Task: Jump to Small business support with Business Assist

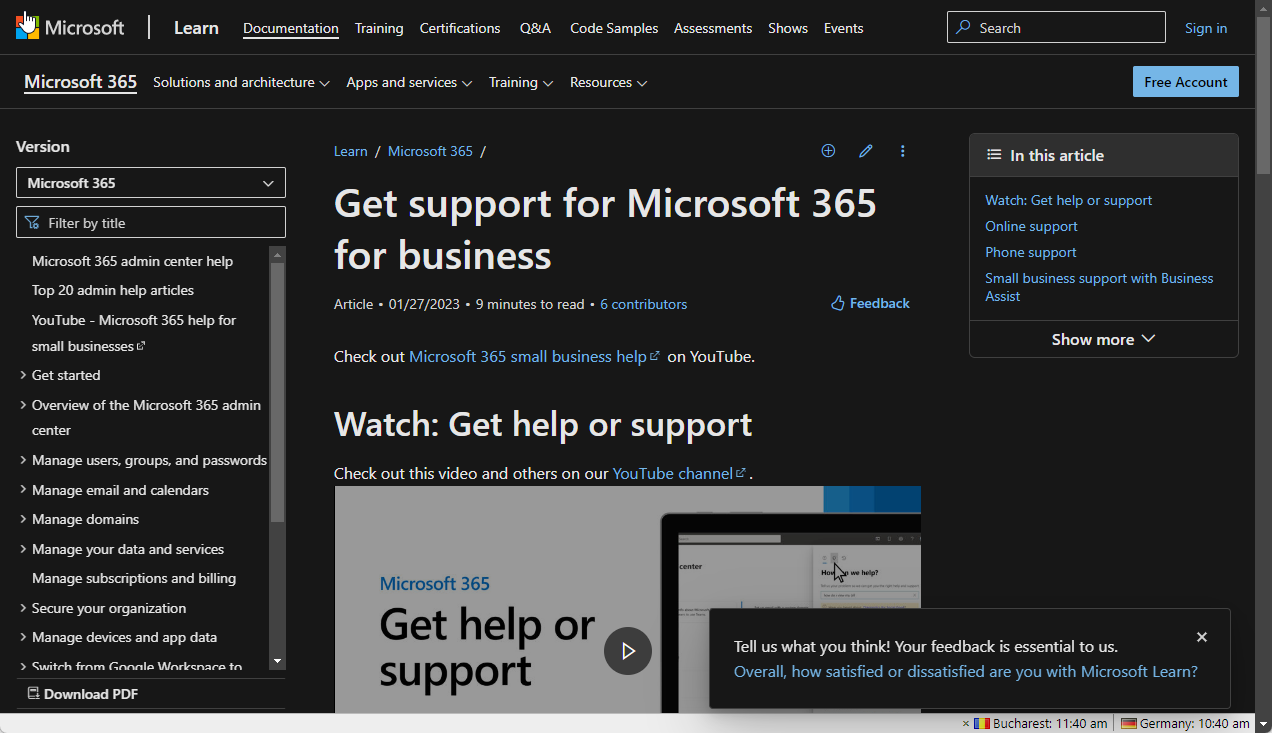Action: 1099,287
